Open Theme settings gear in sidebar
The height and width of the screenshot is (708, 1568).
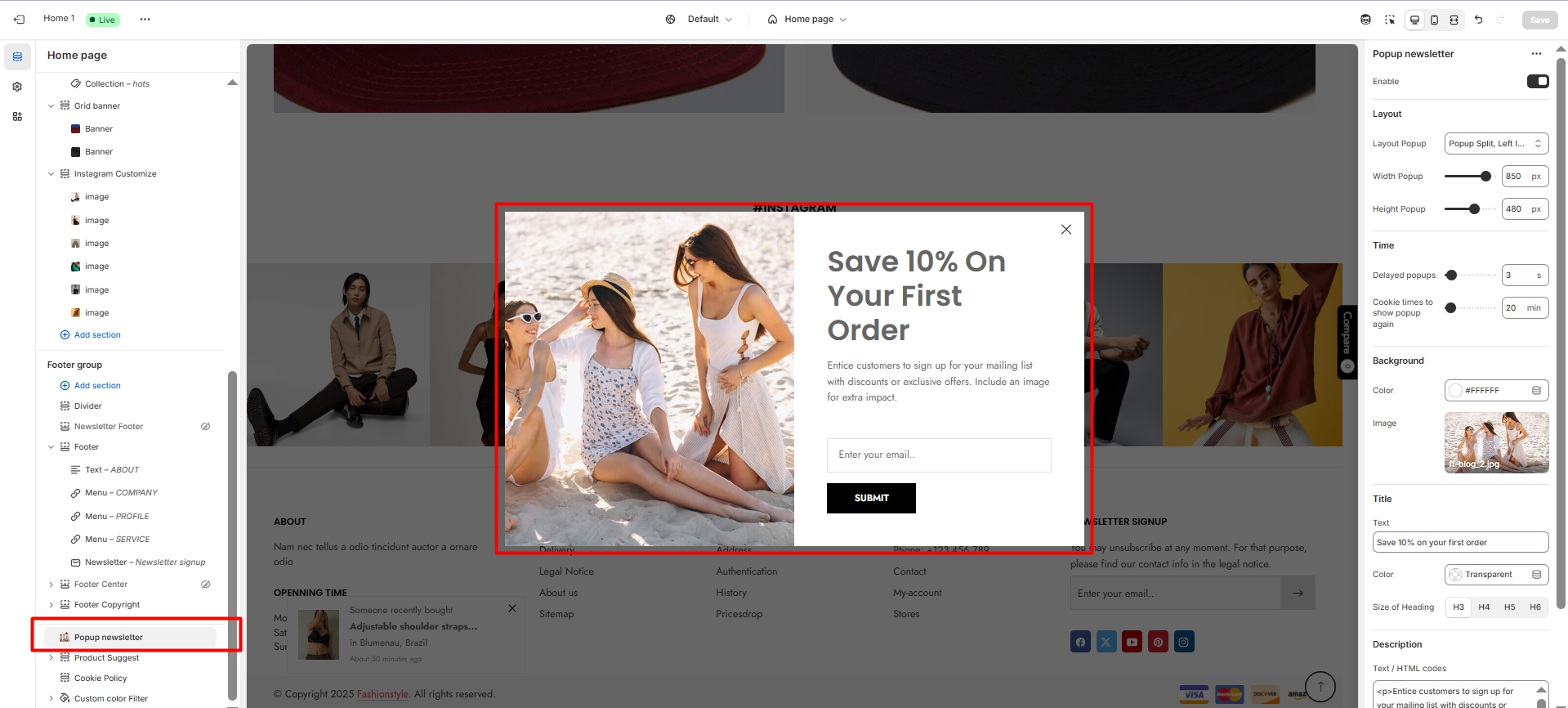17,87
